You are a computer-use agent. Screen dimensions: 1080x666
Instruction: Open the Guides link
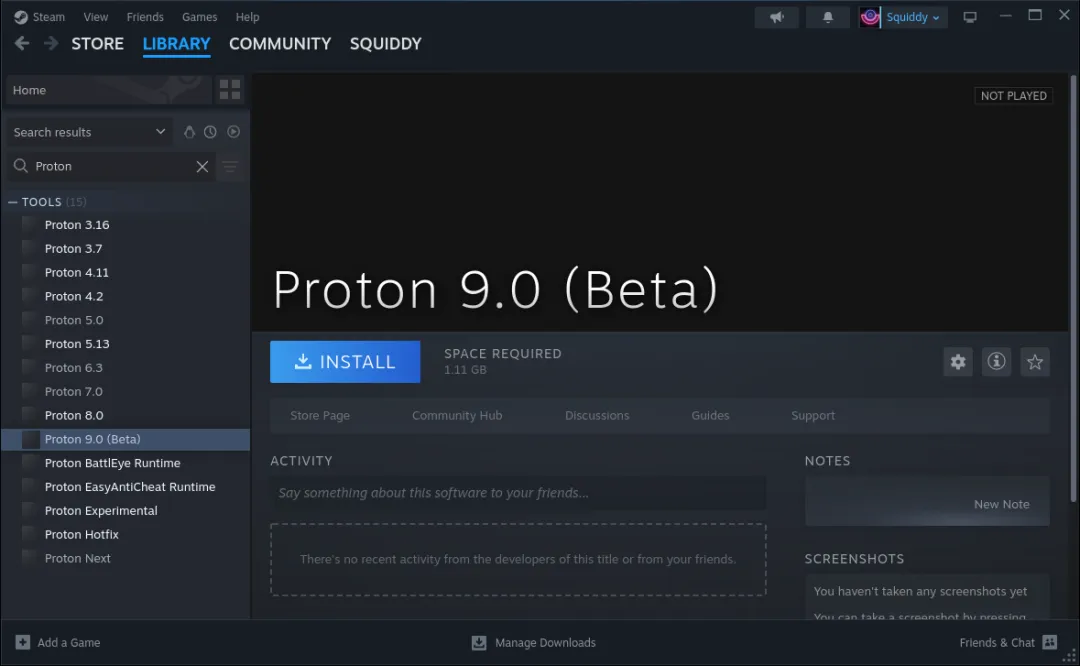click(710, 415)
